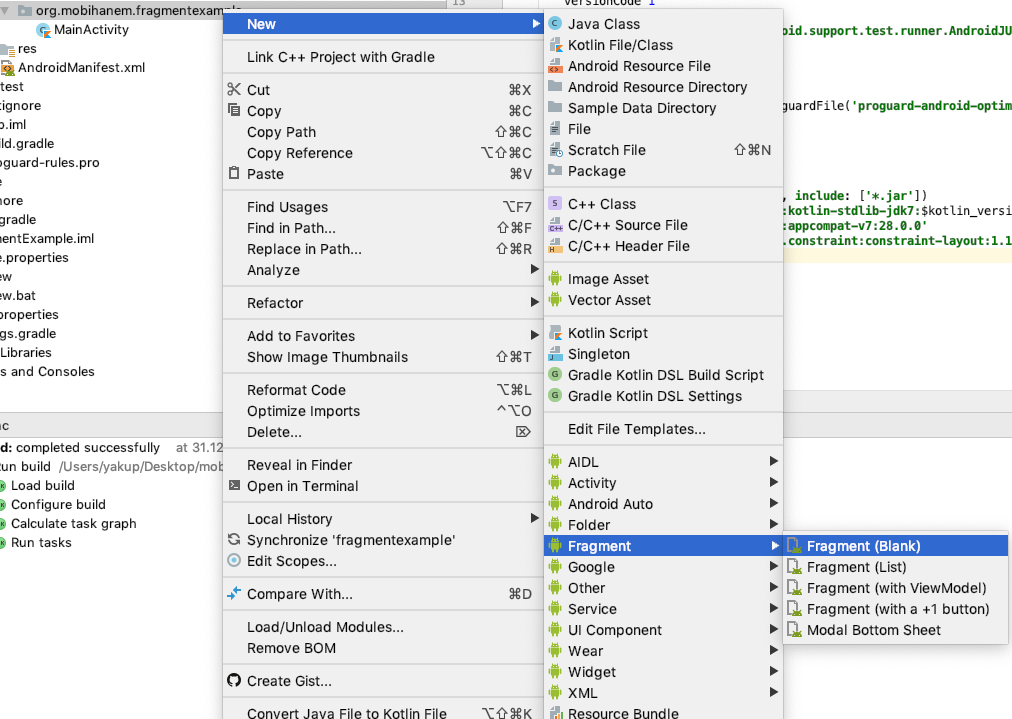Select AndroidManifest.xml in project tree
The height and width of the screenshot is (719, 1012).
(x=81, y=67)
